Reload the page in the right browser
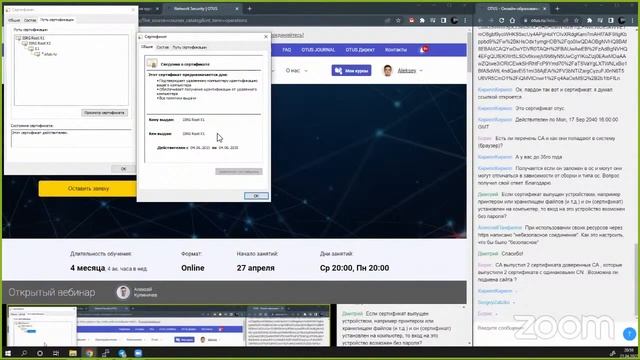The image size is (640, 360). pyautogui.click(x=501, y=20)
